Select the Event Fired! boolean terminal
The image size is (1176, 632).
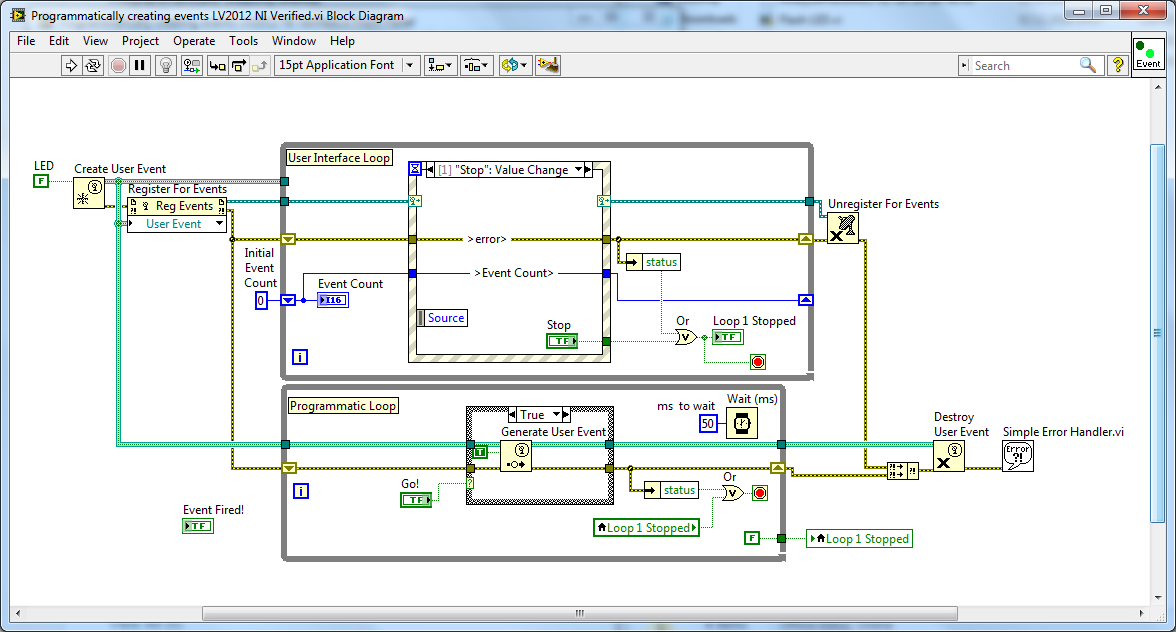[198, 526]
